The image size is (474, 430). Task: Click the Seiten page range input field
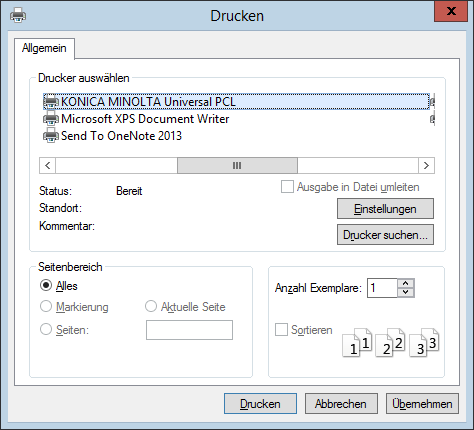pyautogui.click(x=189, y=330)
